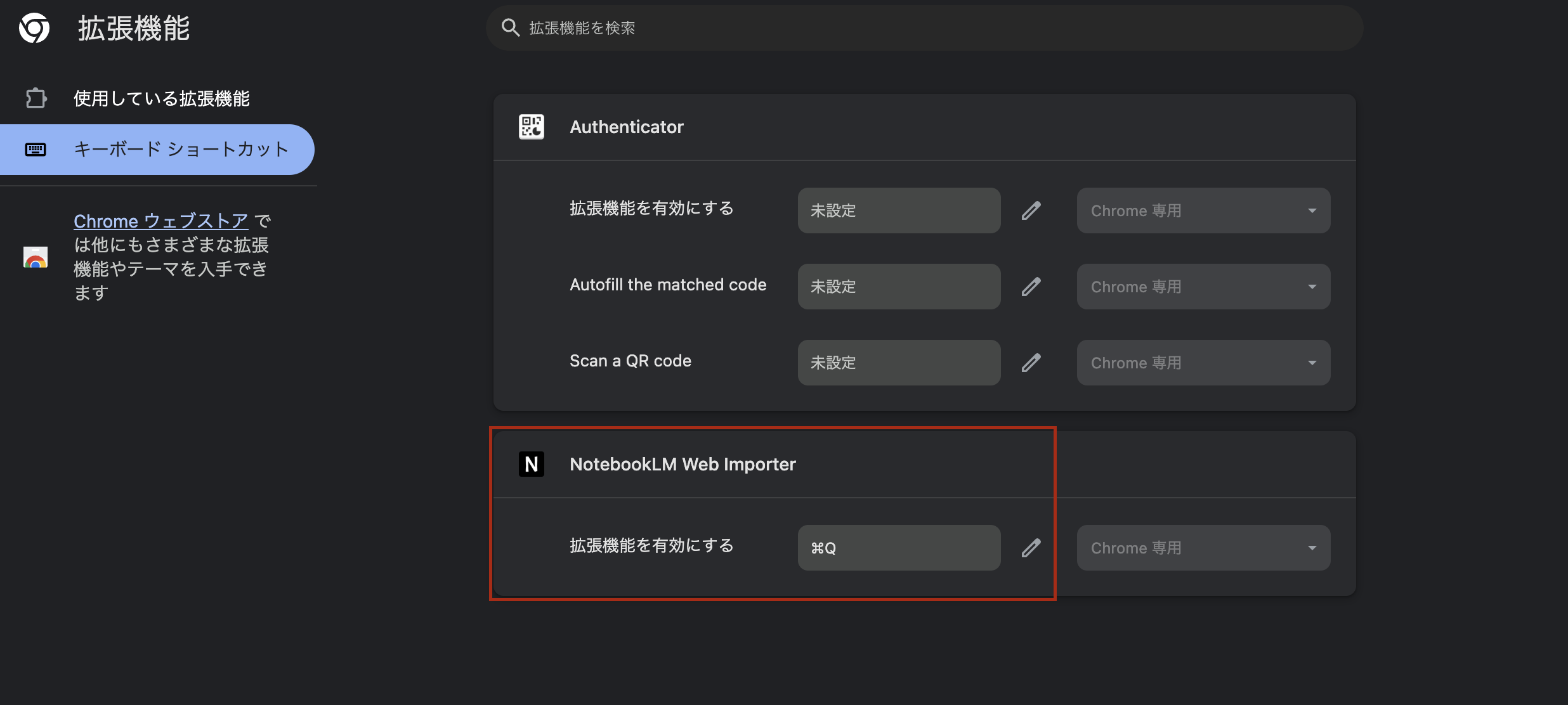The image size is (1568, 705).
Task: Click the search magnifier icon
Action: pos(510,27)
